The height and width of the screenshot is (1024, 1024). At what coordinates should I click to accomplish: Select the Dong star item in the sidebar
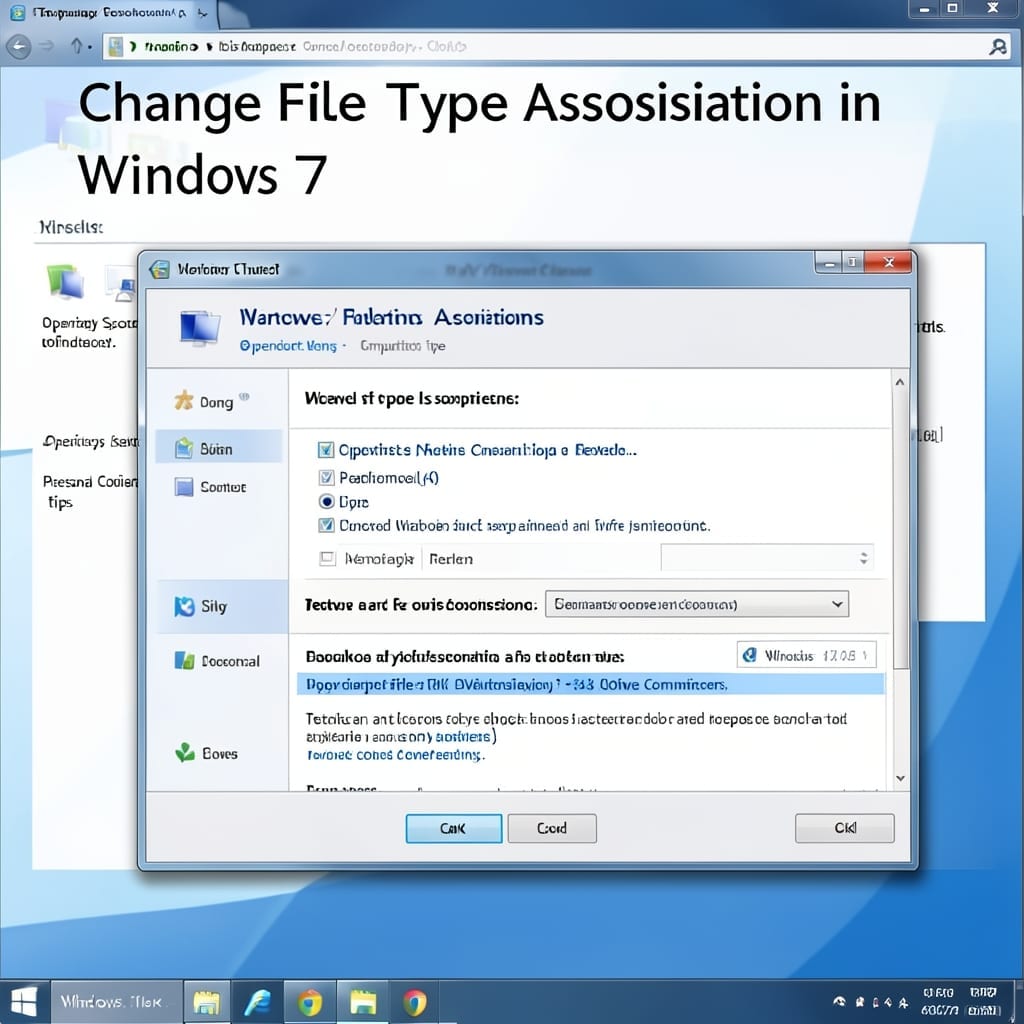[212, 401]
